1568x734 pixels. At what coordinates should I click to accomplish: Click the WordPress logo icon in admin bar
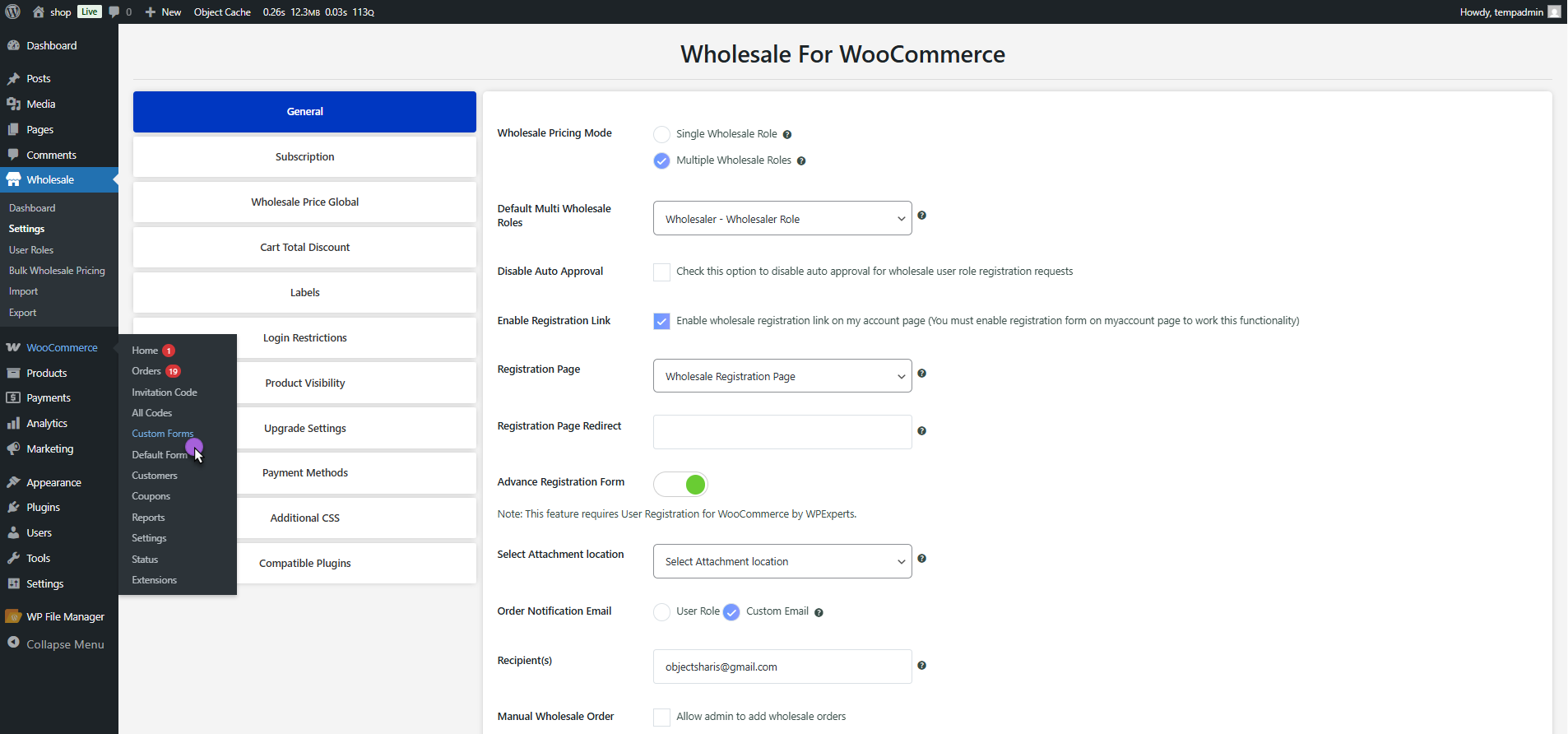12,12
